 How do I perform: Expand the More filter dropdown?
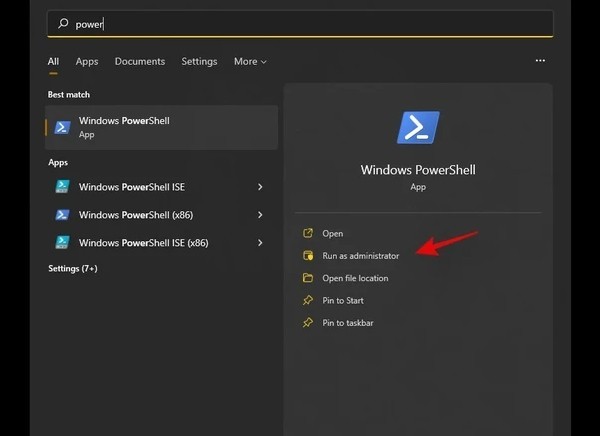[x=250, y=61]
